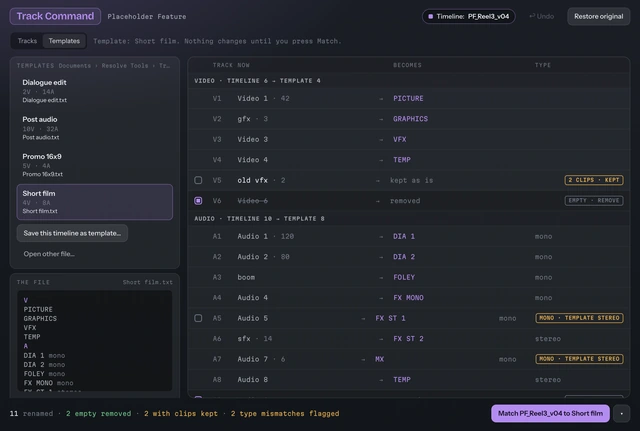Click the PICTURE line in file preview

[38, 309]
